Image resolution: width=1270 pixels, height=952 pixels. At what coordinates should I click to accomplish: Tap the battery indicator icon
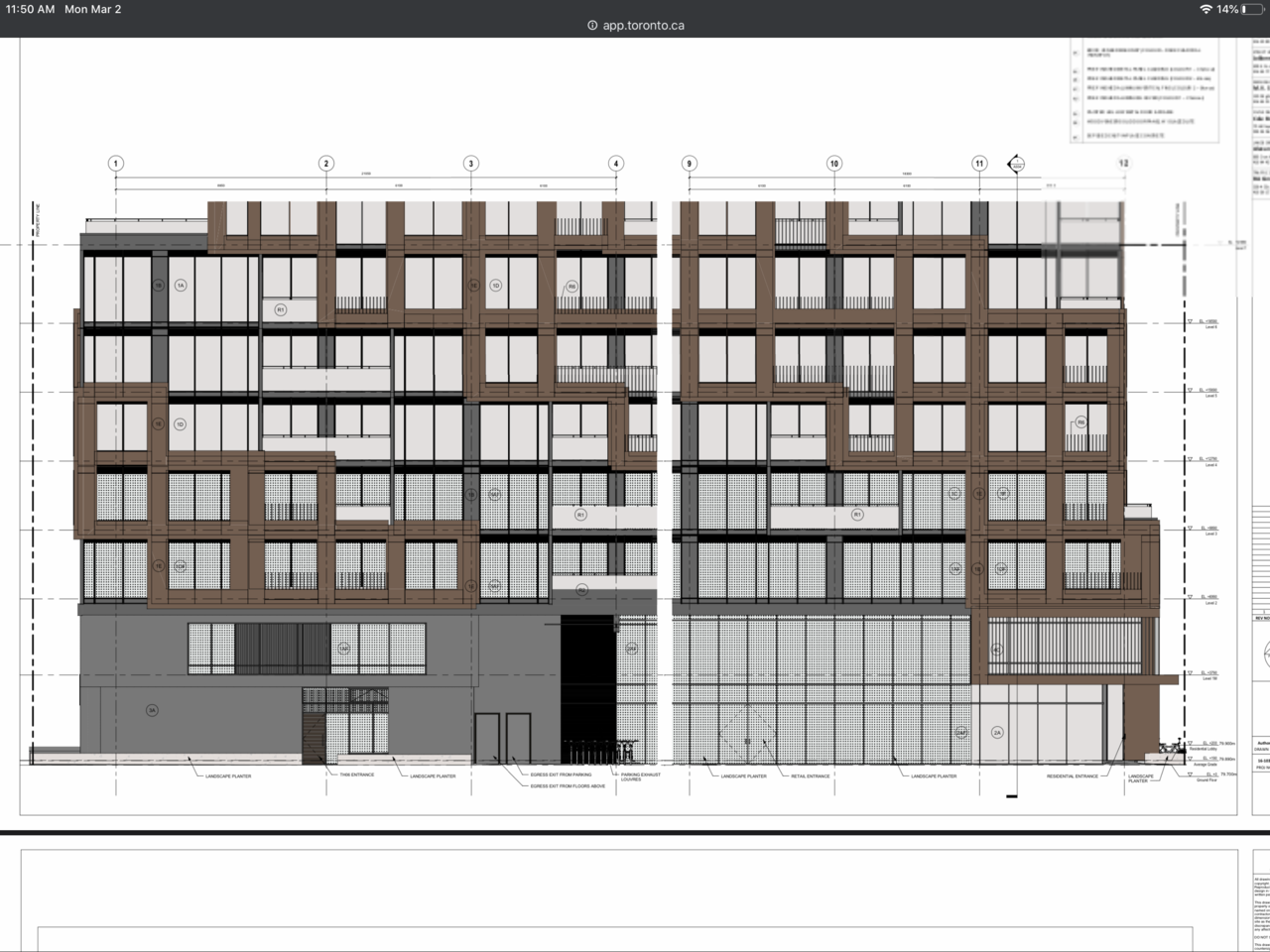1252,9
